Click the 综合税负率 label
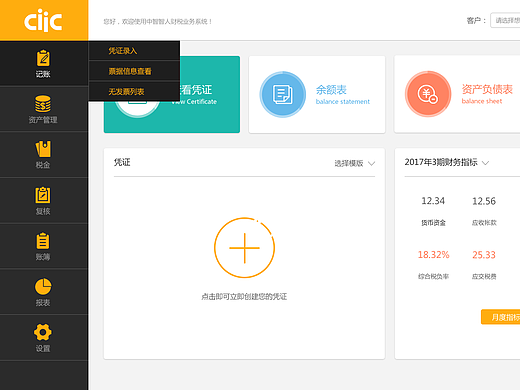This screenshot has height=390, width=520. (433, 276)
